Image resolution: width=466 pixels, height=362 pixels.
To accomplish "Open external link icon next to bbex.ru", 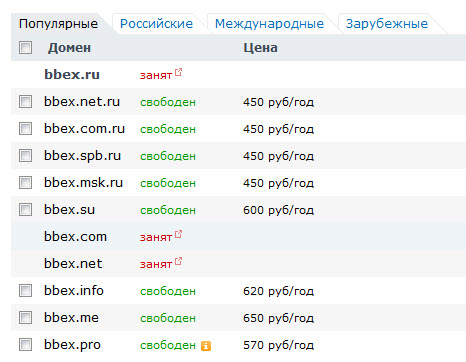I will 178,72.
